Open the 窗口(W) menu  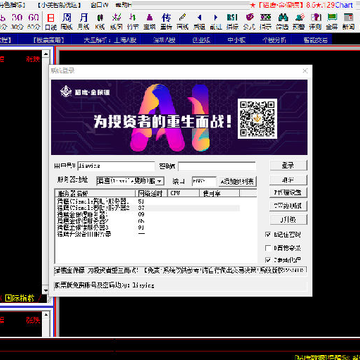click(99, 5)
